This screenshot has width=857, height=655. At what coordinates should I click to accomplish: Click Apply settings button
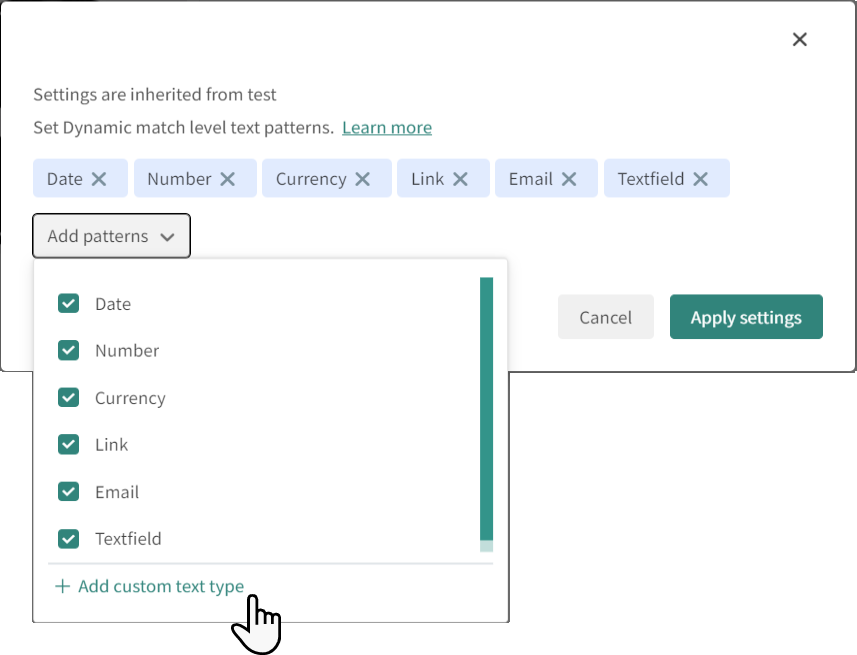point(746,317)
